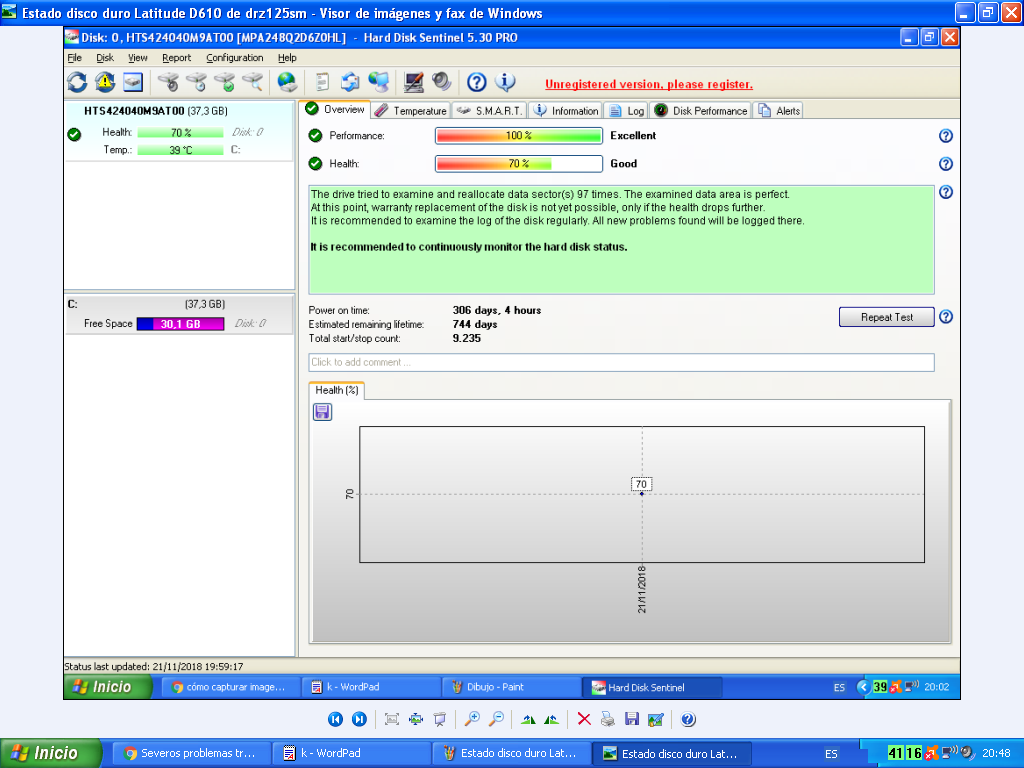Viewport: 1024px width, 768px height.
Task: Click the 20:48 clock in system tray
Action: click(996, 754)
